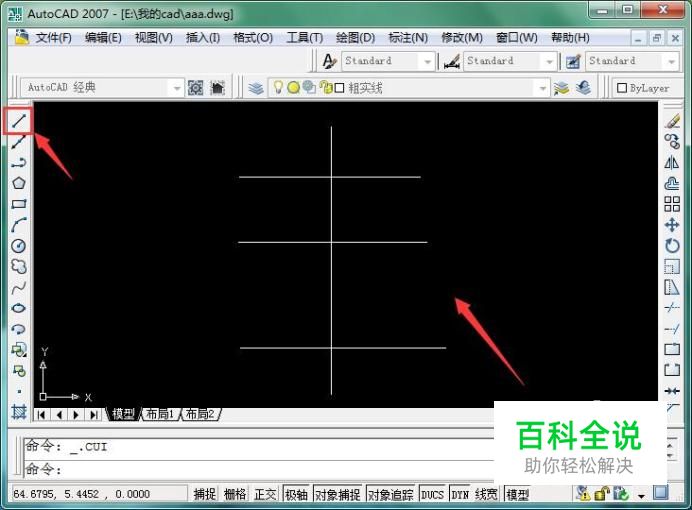Select the Spline tool

(19, 288)
